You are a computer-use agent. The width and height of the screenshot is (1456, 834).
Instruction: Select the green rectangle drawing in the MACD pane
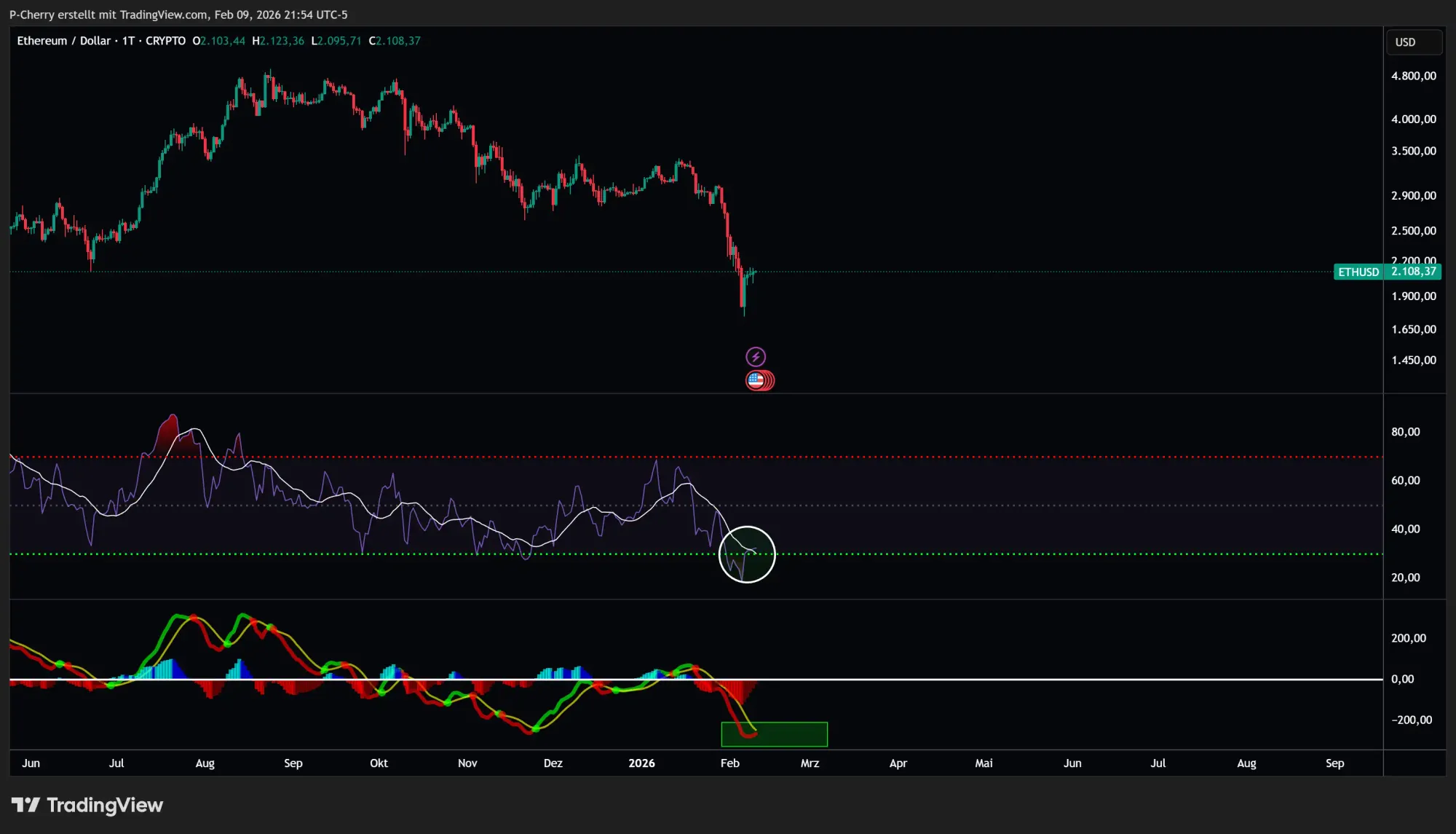pos(774,734)
